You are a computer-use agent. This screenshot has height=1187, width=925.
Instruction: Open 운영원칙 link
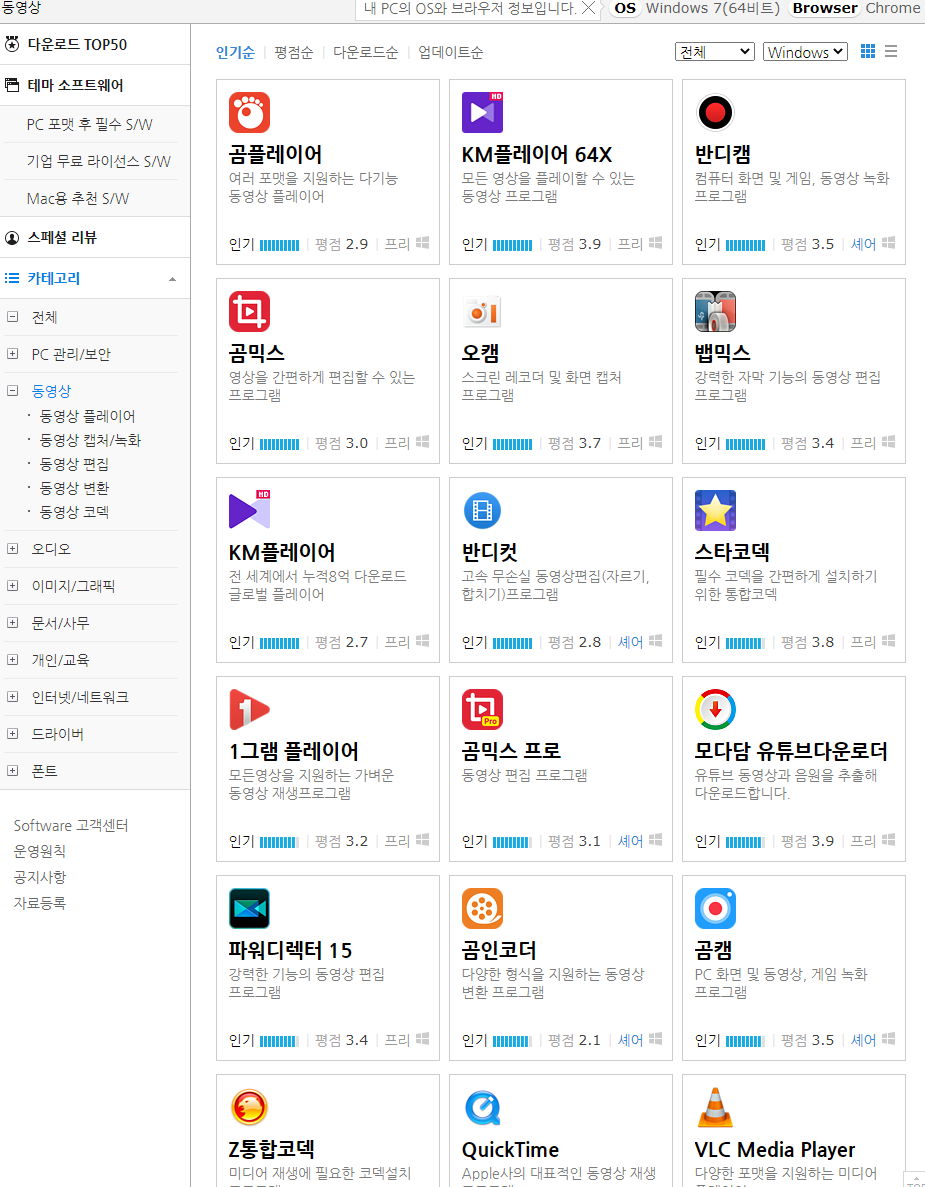39,851
